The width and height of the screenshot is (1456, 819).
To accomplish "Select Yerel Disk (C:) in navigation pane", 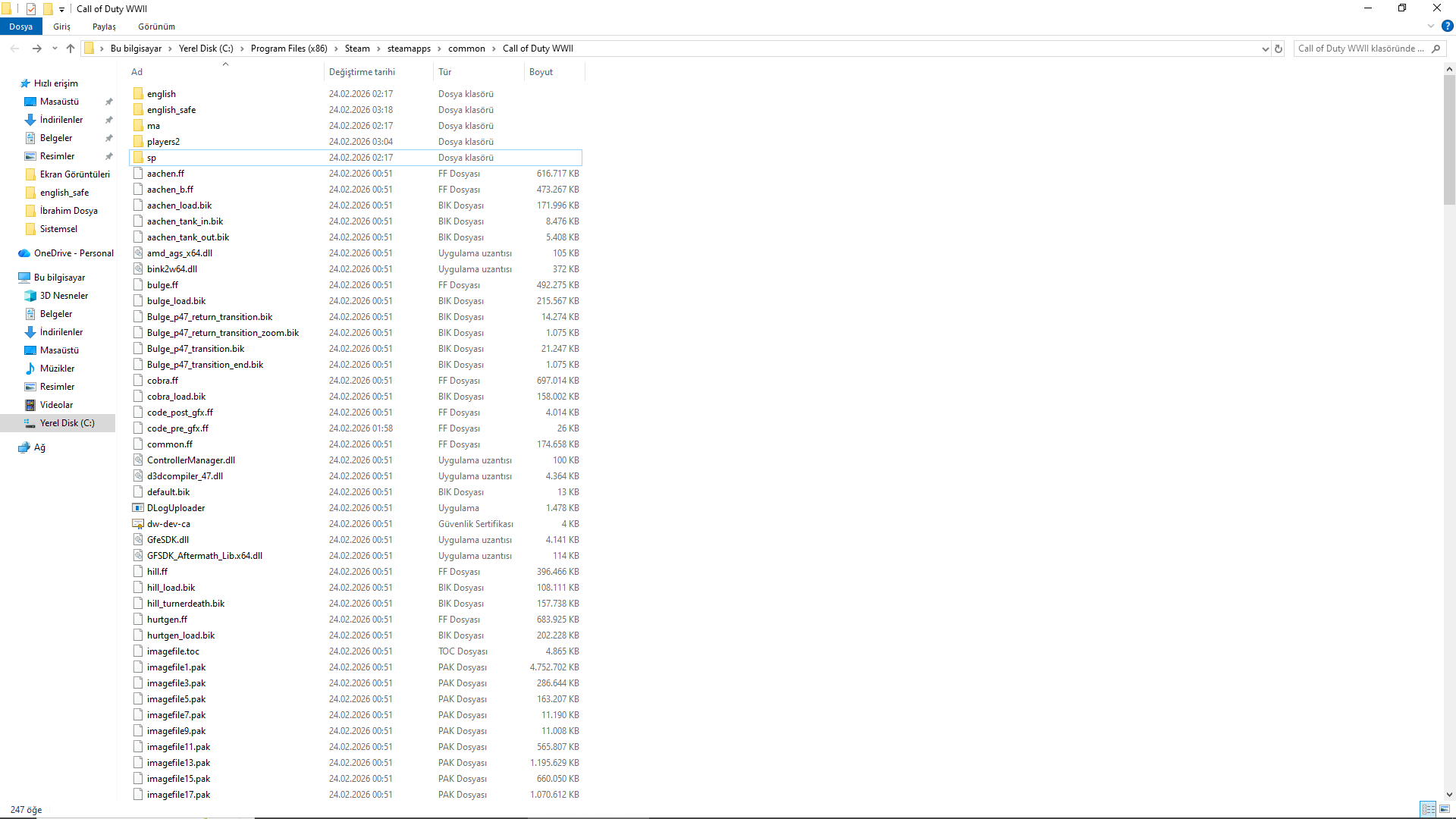I will pos(67,423).
